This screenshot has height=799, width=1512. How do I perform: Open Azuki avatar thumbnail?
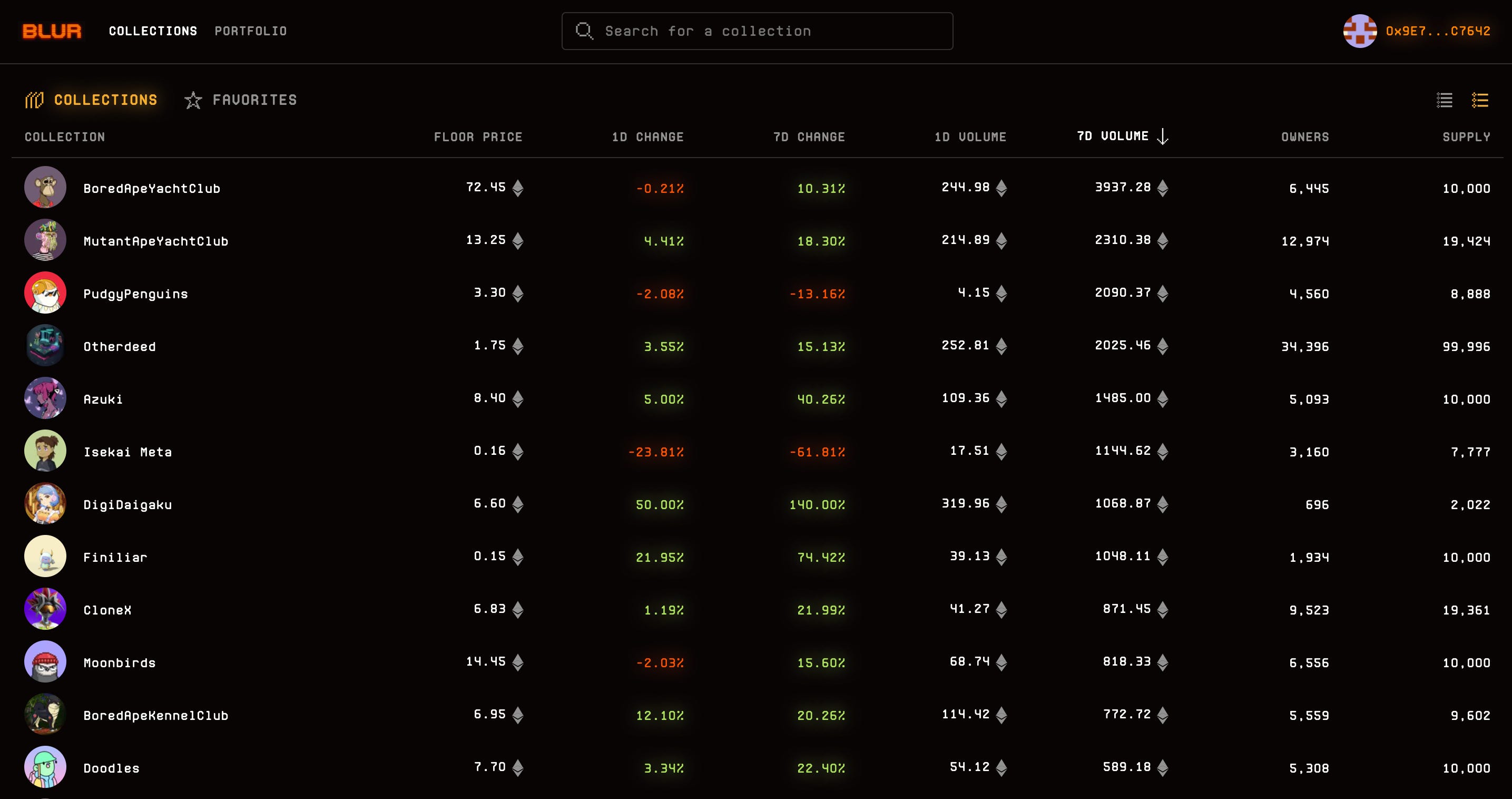(45, 398)
